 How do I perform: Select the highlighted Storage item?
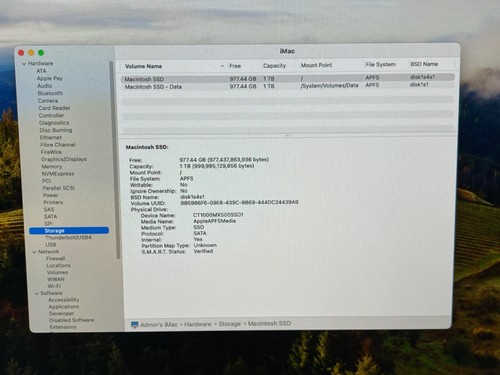pos(69,231)
